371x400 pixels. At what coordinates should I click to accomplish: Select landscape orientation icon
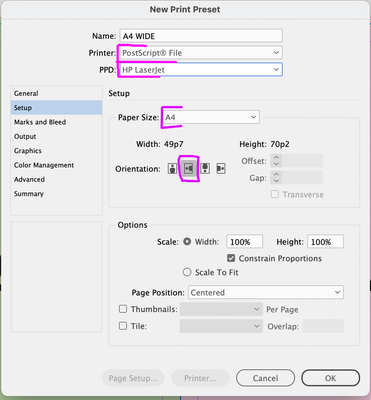point(189,169)
